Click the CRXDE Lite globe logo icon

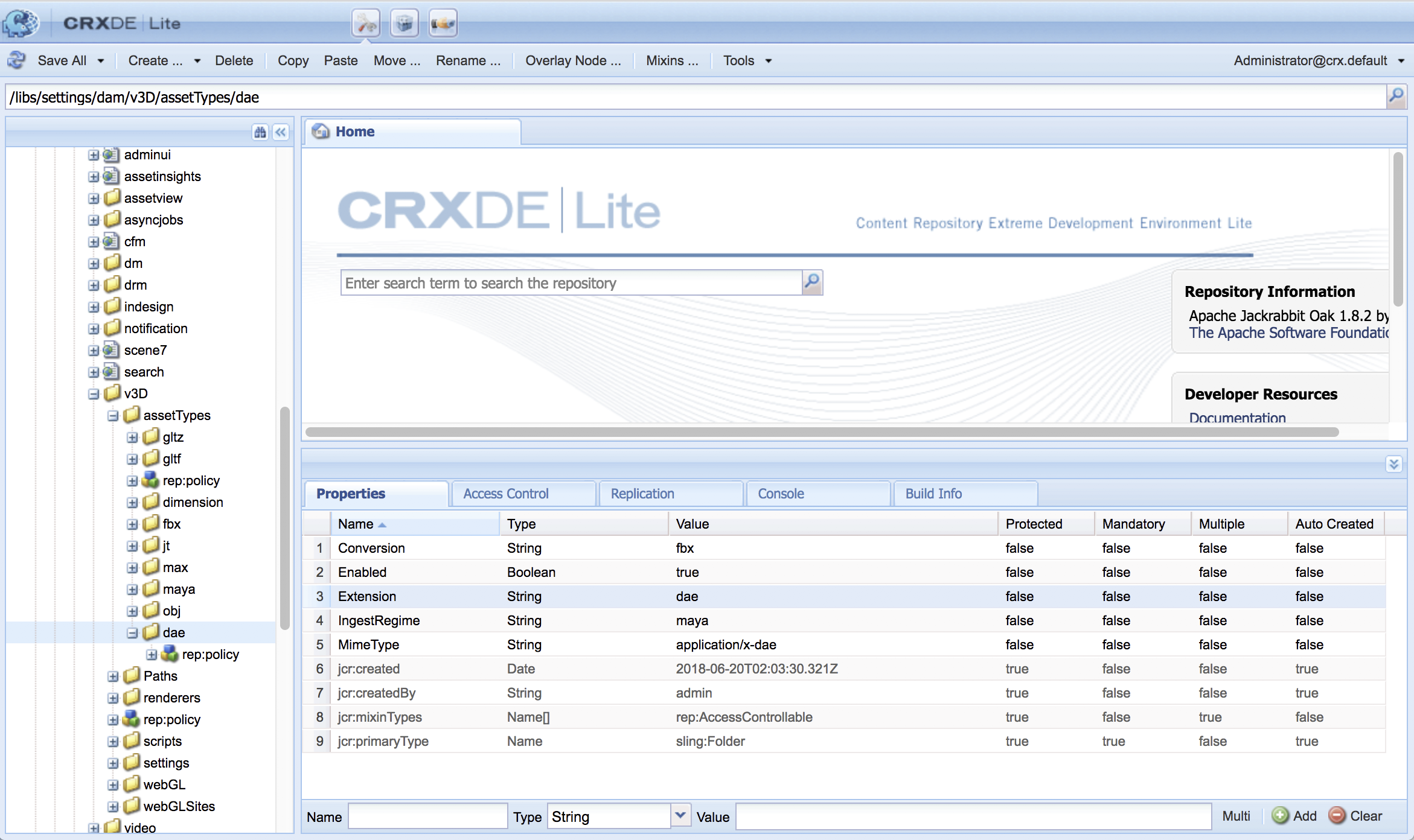pos(21,24)
